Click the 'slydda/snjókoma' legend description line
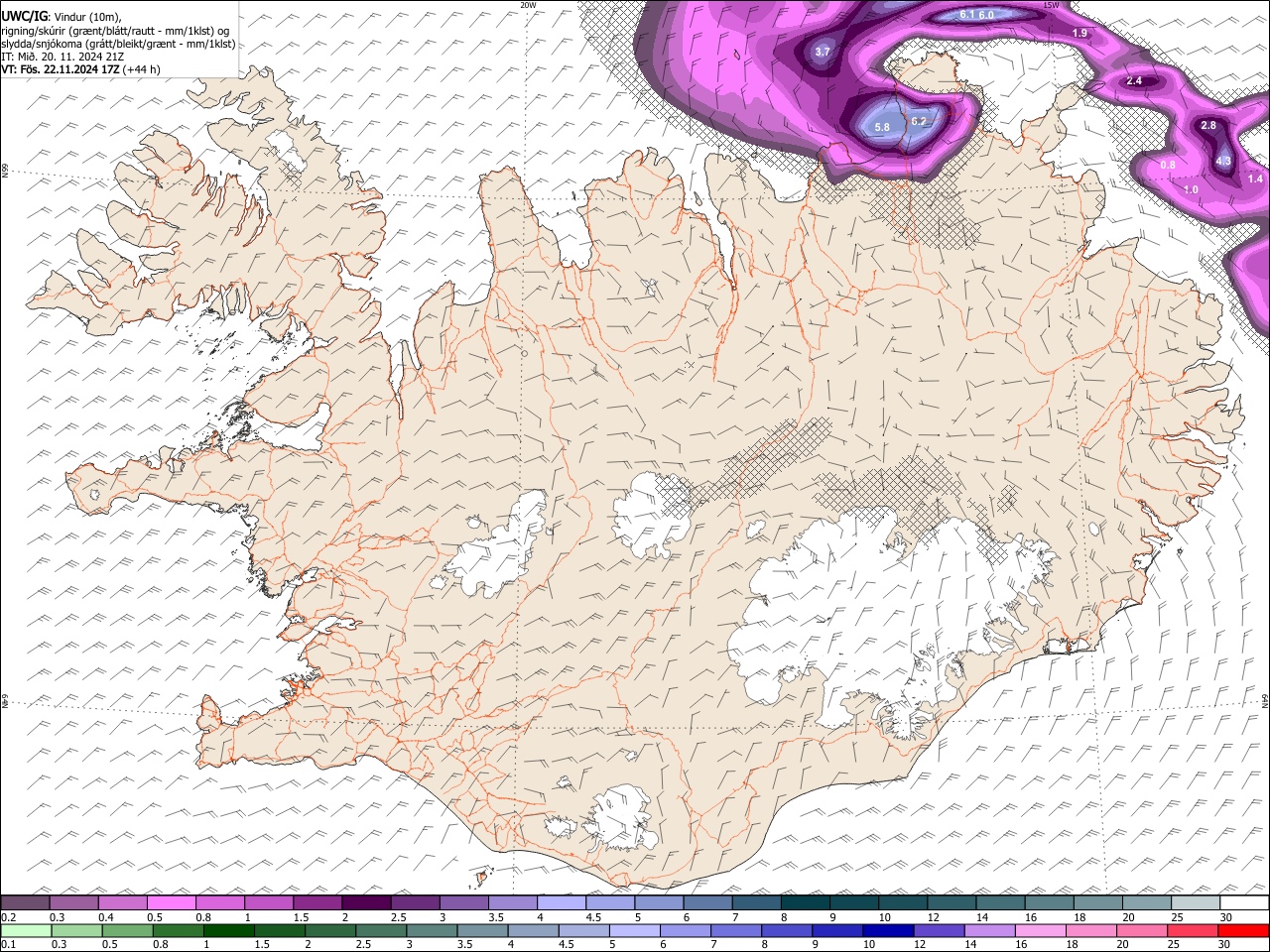 tap(118, 44)
